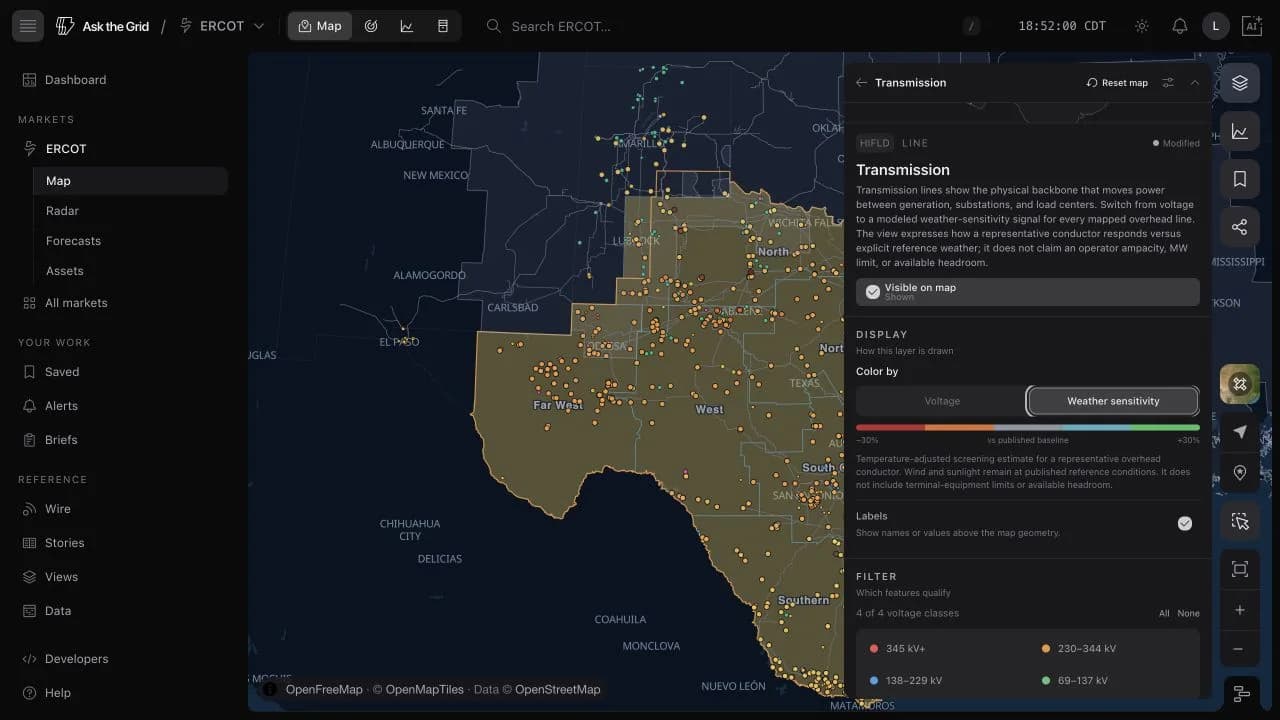The image size is (1280, 720).
Task: Select Weather sensitivity color mode
Action: click(x=1113, y=401)
